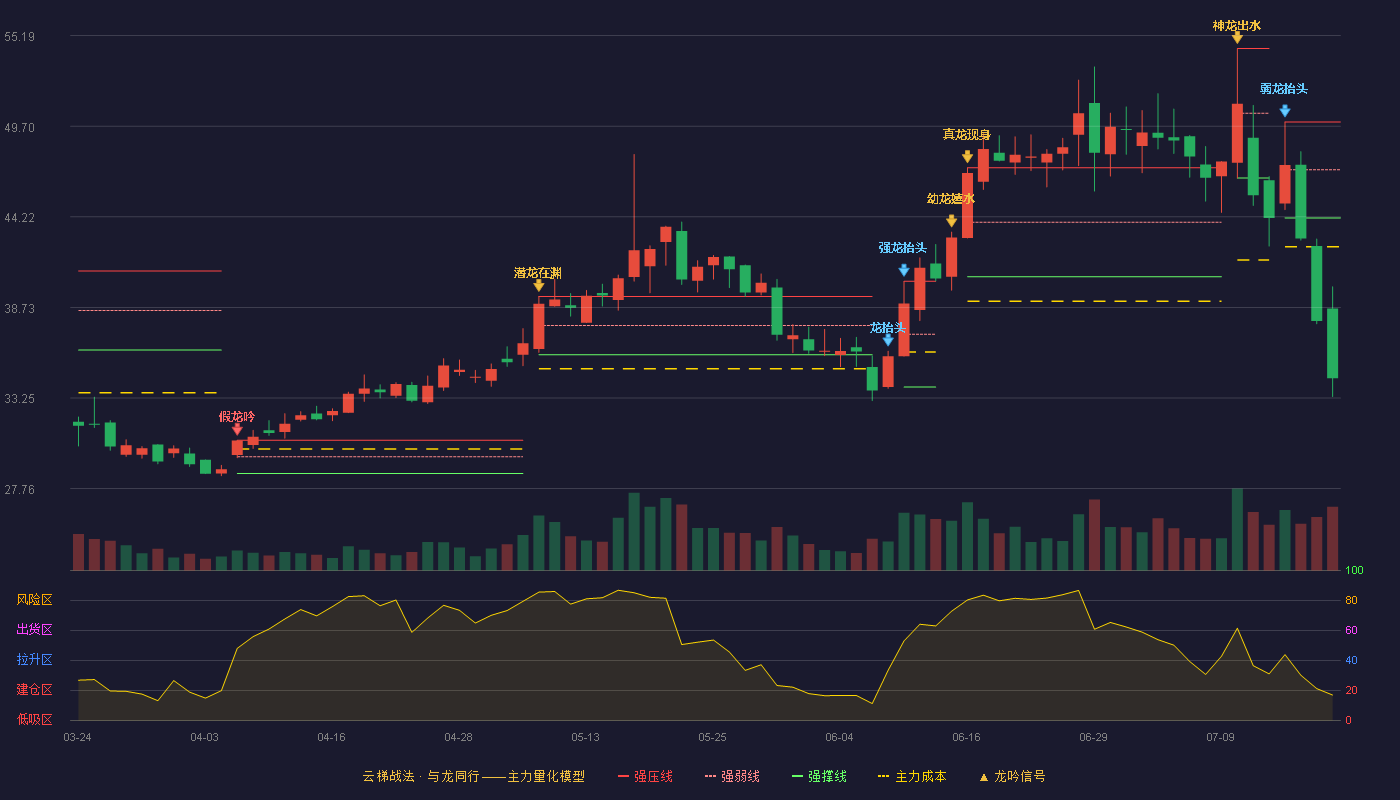The image size is (1400, 800).
Task: Click the 33.25 price axis label
Action: (19, 399)
